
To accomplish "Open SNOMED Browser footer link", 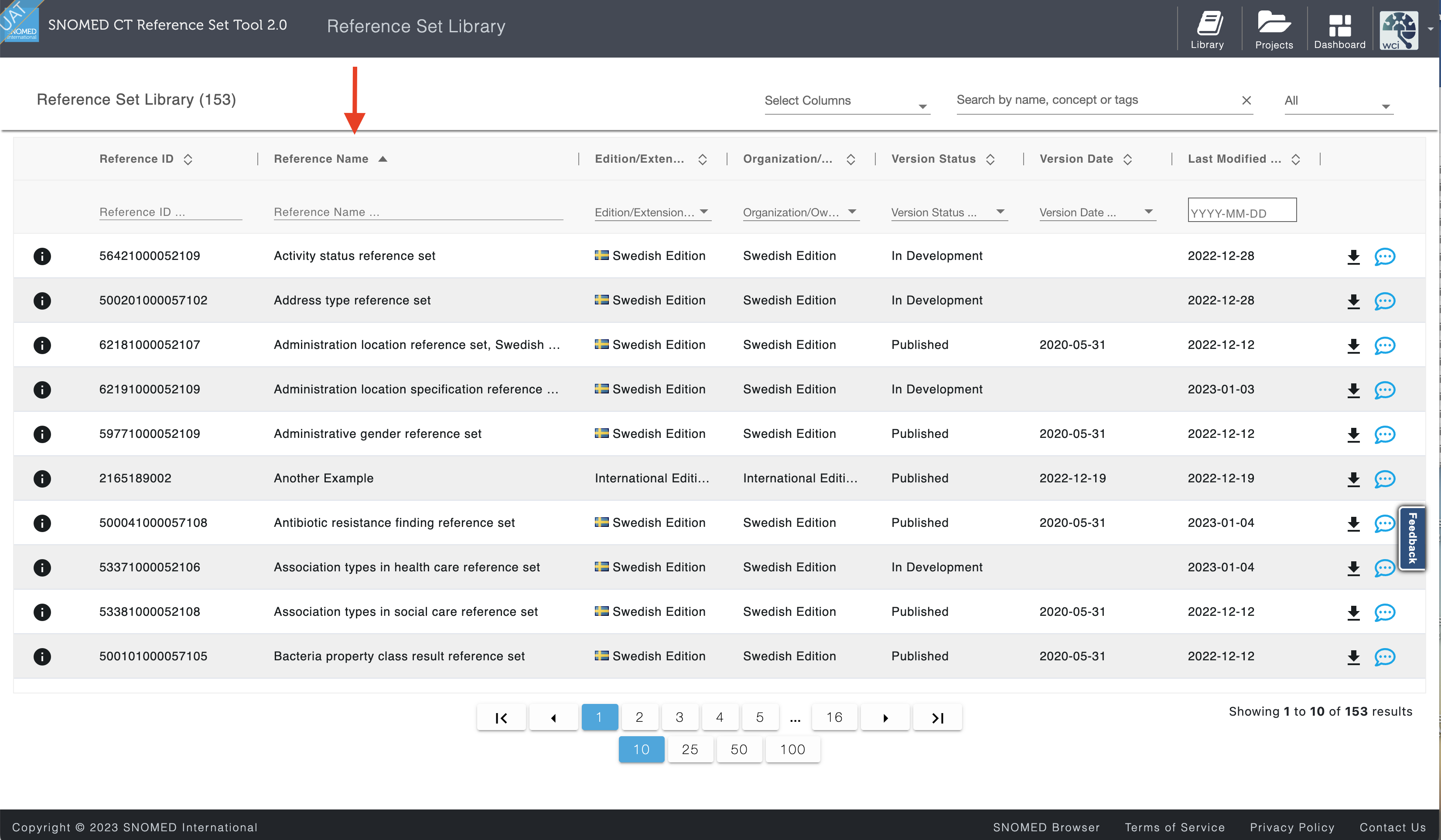I will pos(1046,827).
